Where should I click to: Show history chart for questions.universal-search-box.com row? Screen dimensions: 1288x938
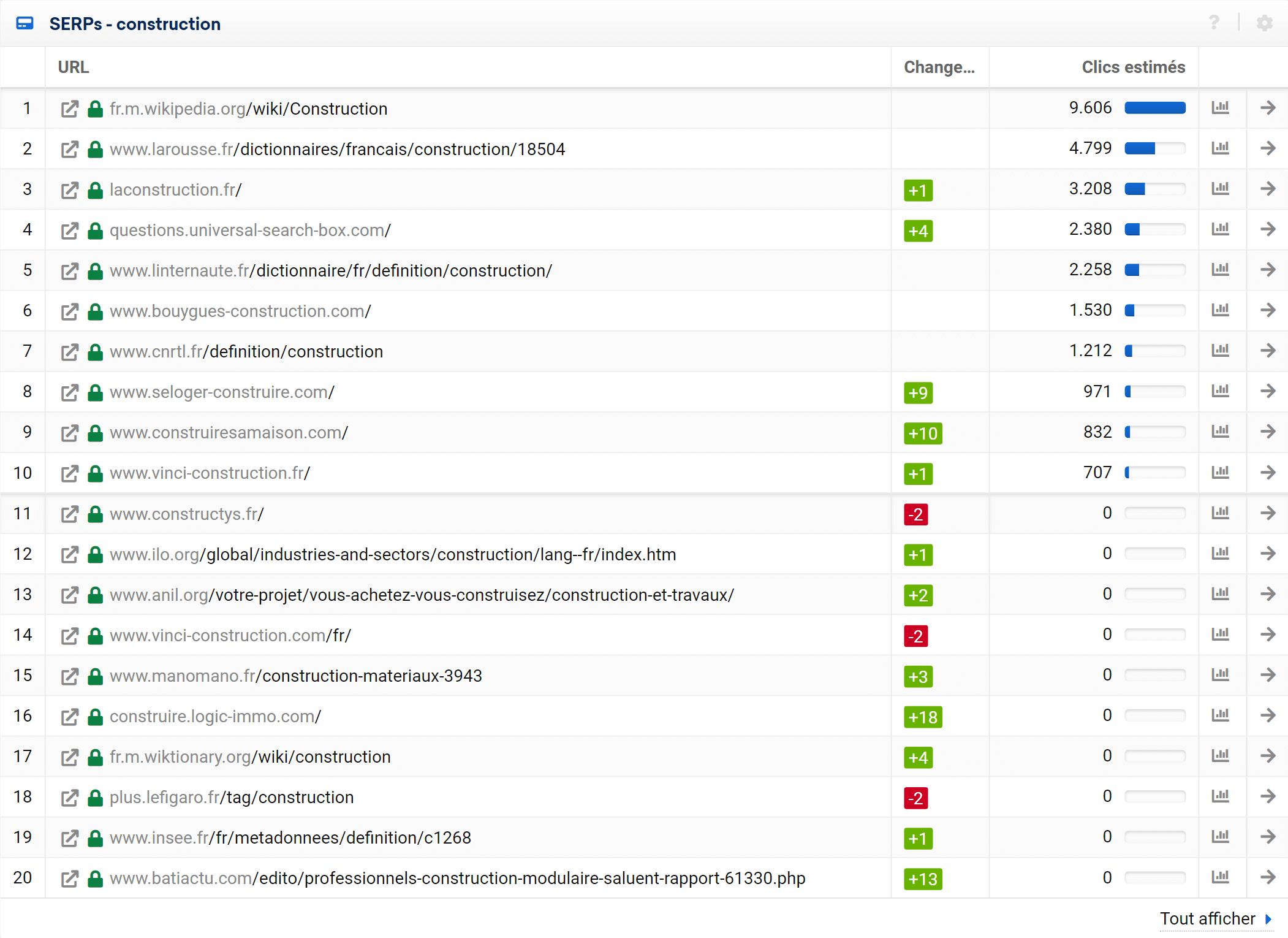[x=1221, y=229]
